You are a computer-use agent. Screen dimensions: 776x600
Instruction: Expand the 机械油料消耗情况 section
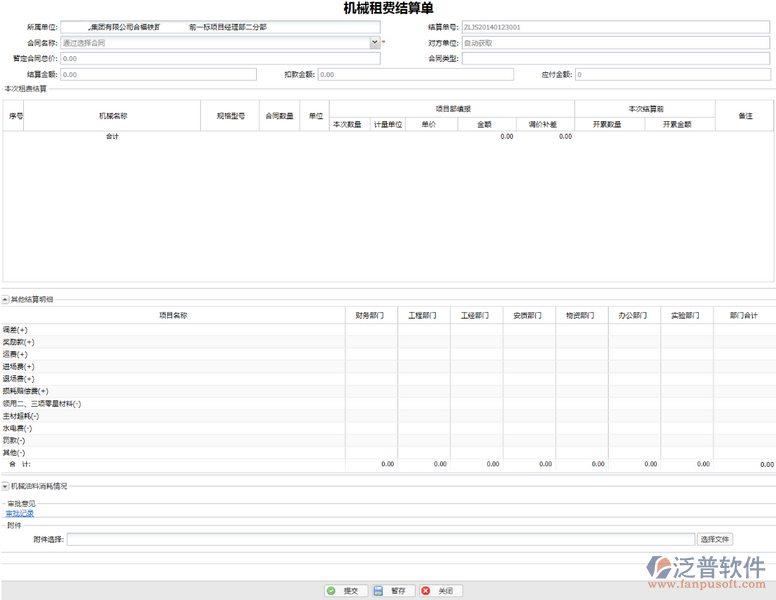pos(5,487)
